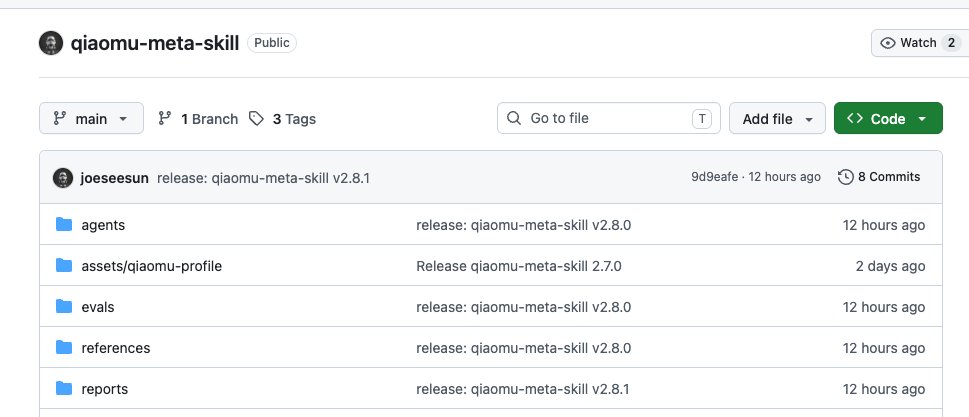Click the Public visibility badge

click(x=272, y=43)
